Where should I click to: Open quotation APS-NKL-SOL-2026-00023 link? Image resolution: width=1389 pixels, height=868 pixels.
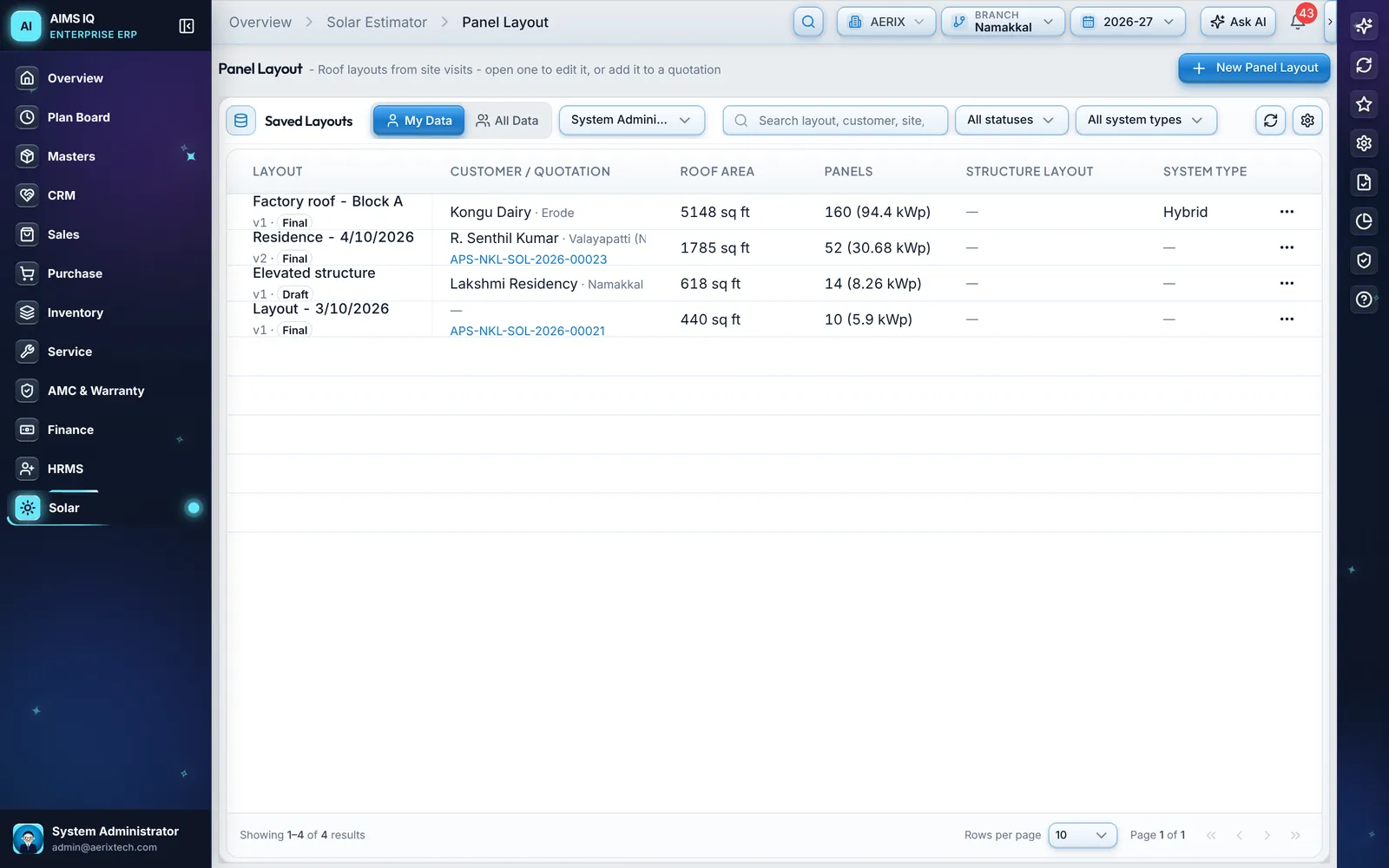528,260
